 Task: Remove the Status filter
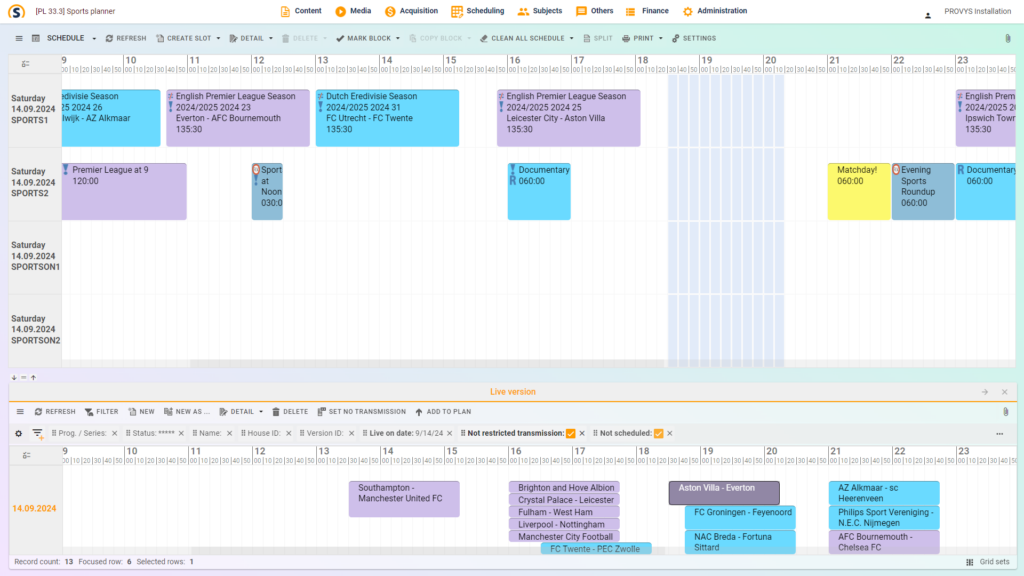click(181, 434)
